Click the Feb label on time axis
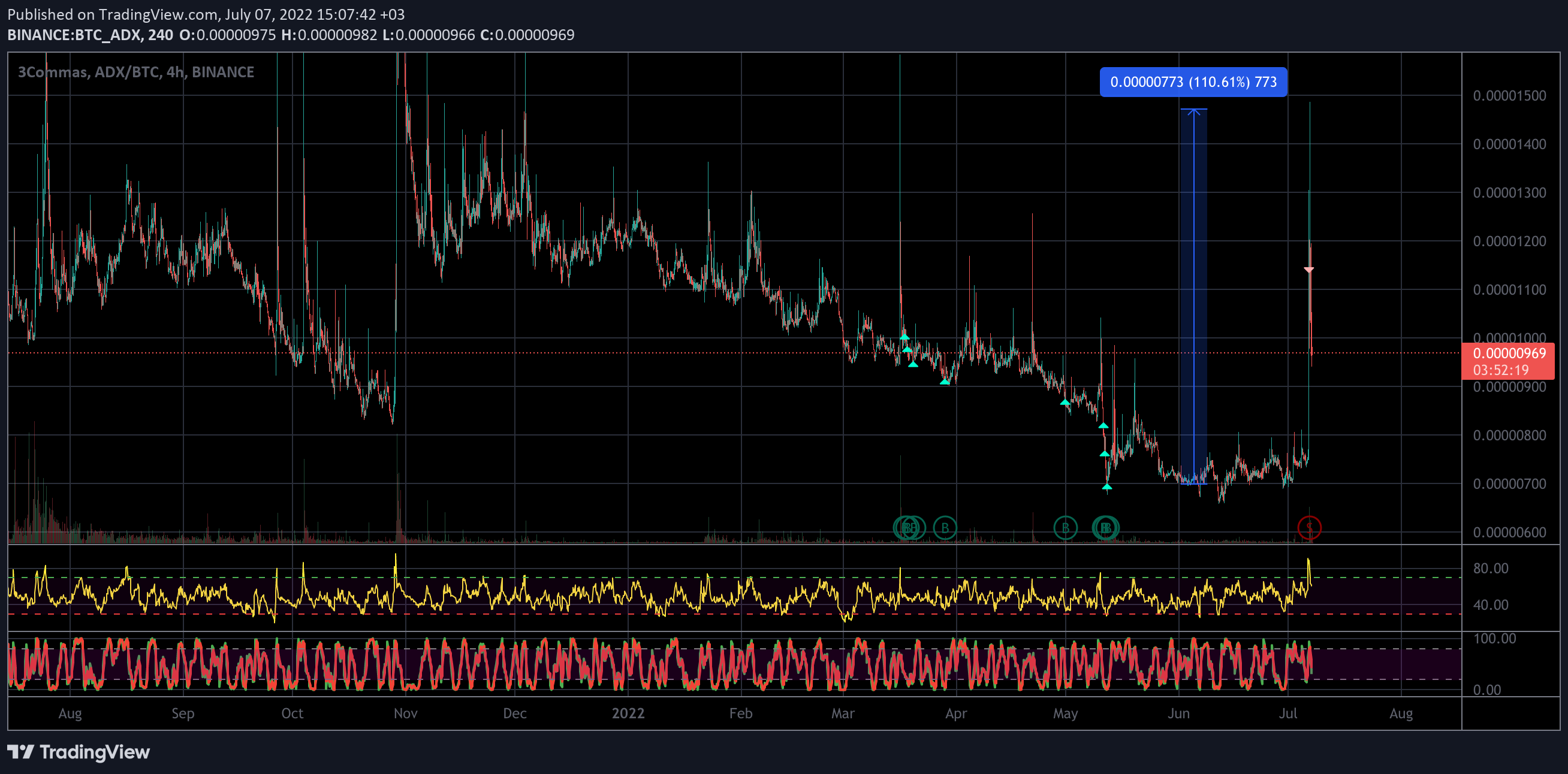Image resolution: width=1568 pixels, height=774 pixels. tap(741, 713)
